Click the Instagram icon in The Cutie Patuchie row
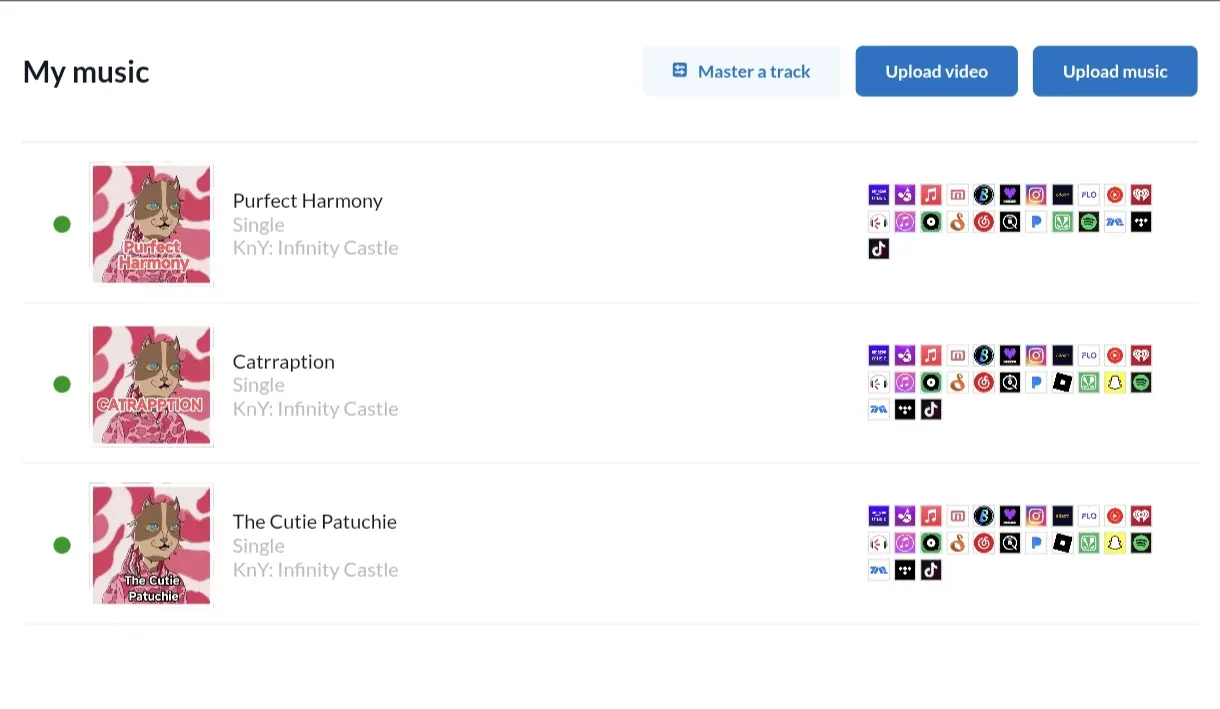The image size is (1220, 709). tap(1036, 516)
